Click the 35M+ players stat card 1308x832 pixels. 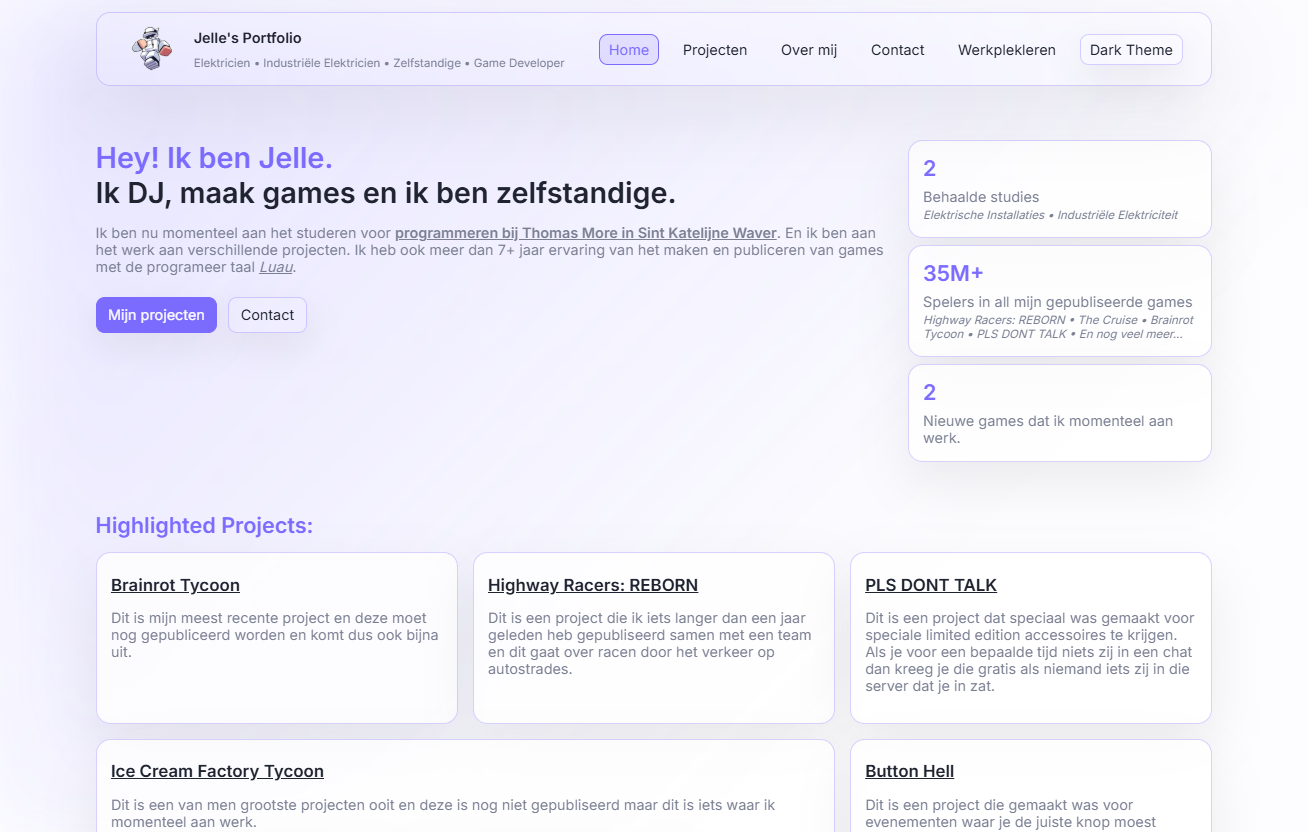tap(1059, 300)
